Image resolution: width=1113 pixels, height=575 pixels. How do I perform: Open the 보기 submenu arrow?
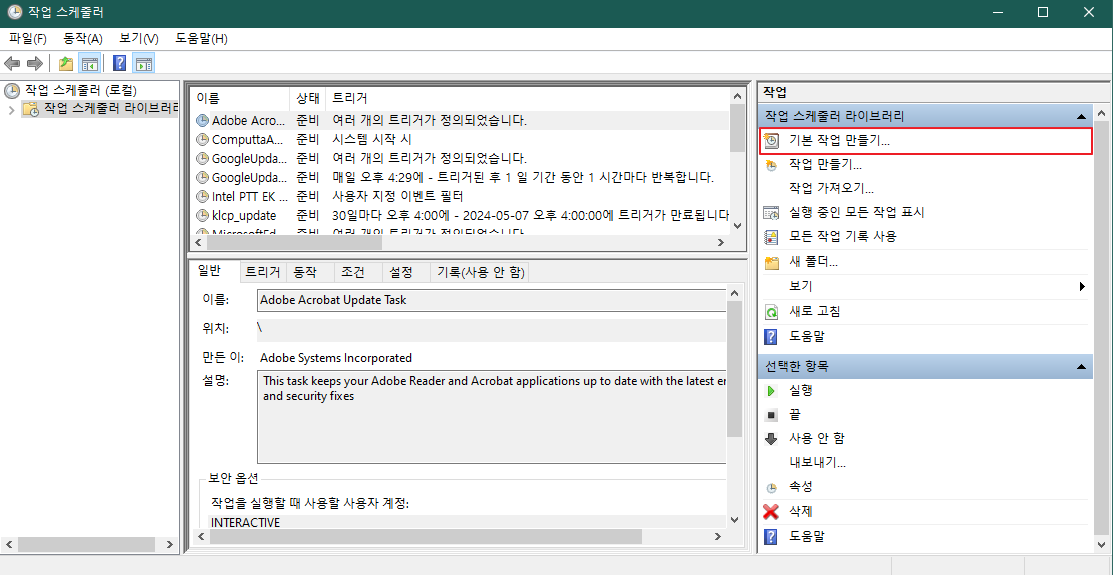coord(1082,287)
